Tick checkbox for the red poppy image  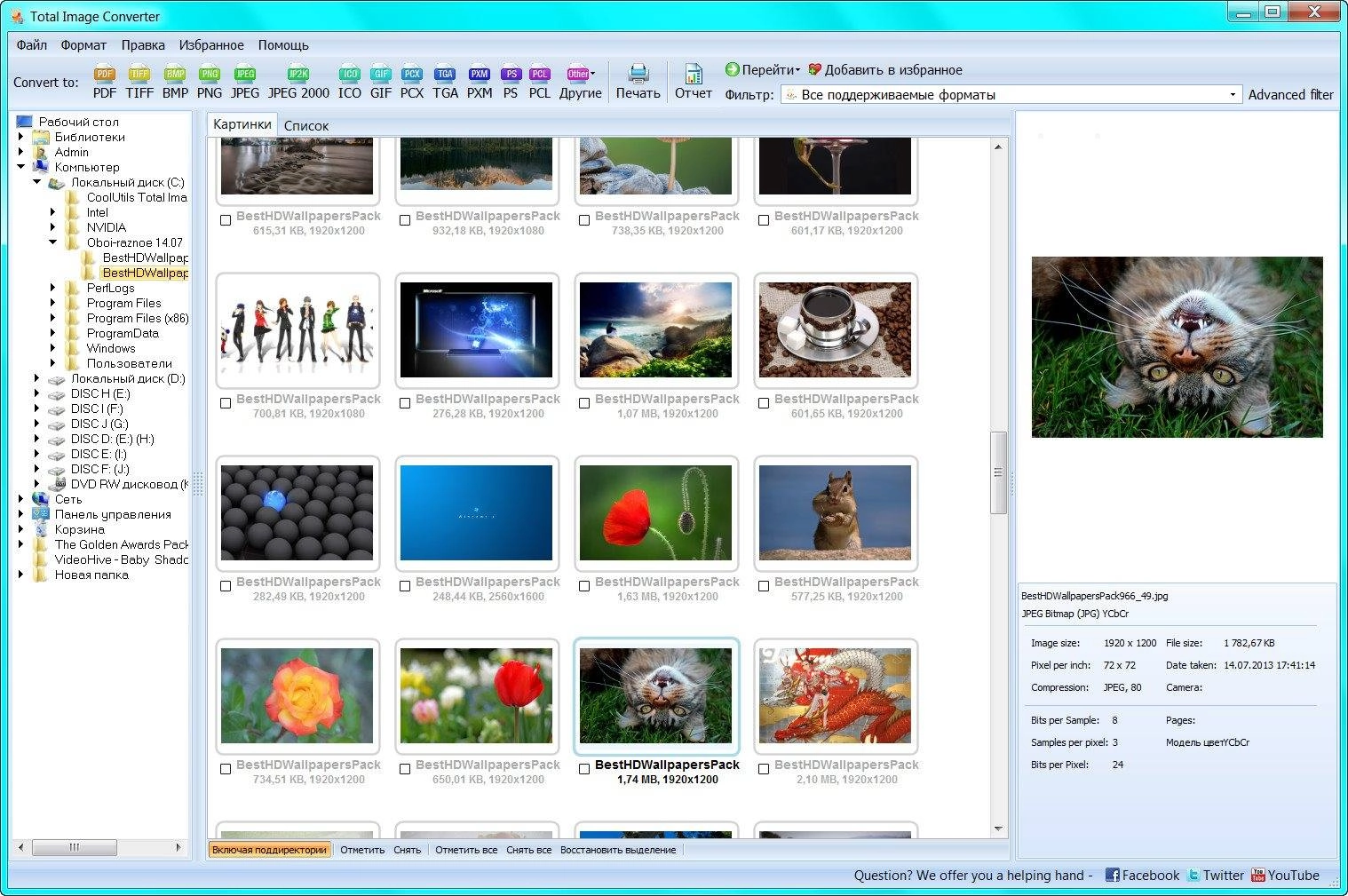584,586
